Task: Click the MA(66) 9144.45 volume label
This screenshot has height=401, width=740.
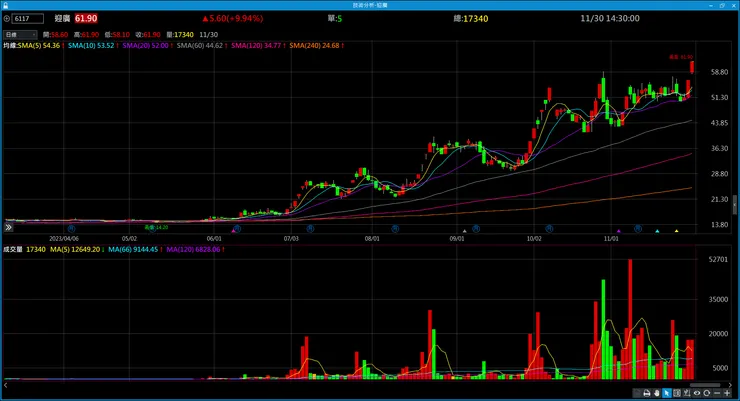Action: pos(133,250)
